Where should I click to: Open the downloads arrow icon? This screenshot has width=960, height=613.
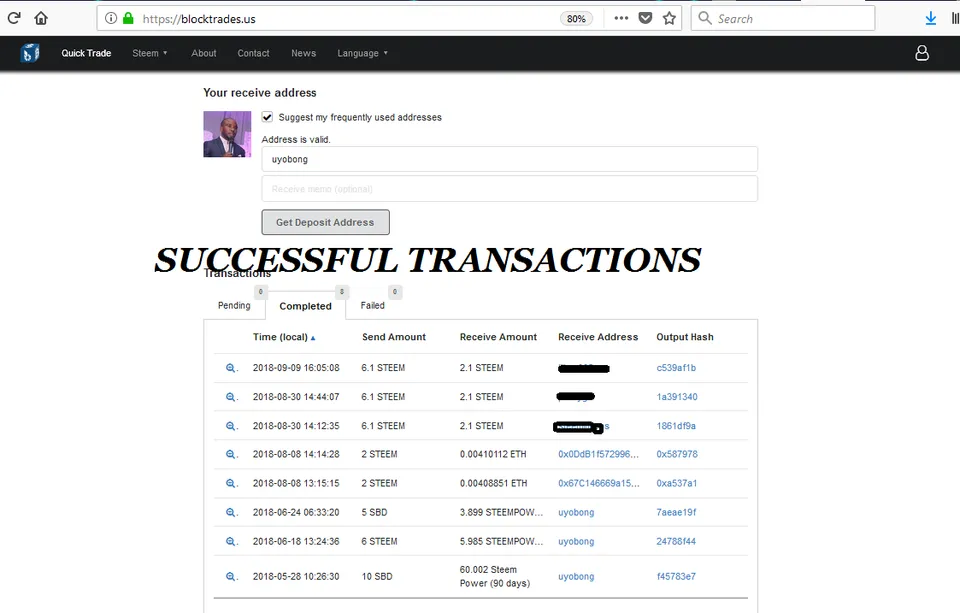point(931,18)
